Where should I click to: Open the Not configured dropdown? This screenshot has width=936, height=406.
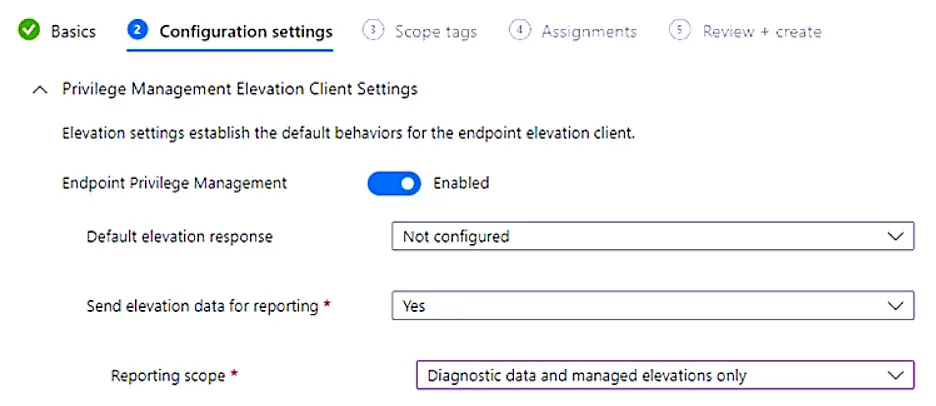click(x=653, y=236)
